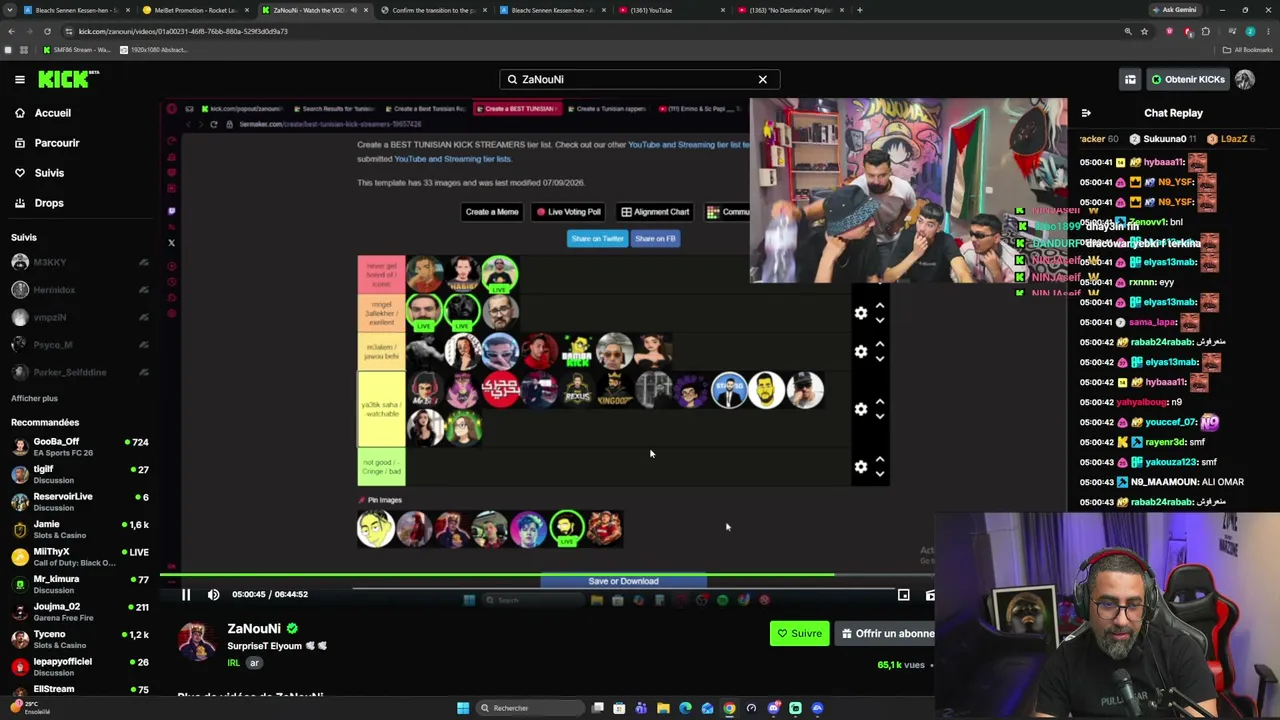Screen dimensions: 1280x720
Task: Click Share on Twitter button
Action: [x=597, y=239]
